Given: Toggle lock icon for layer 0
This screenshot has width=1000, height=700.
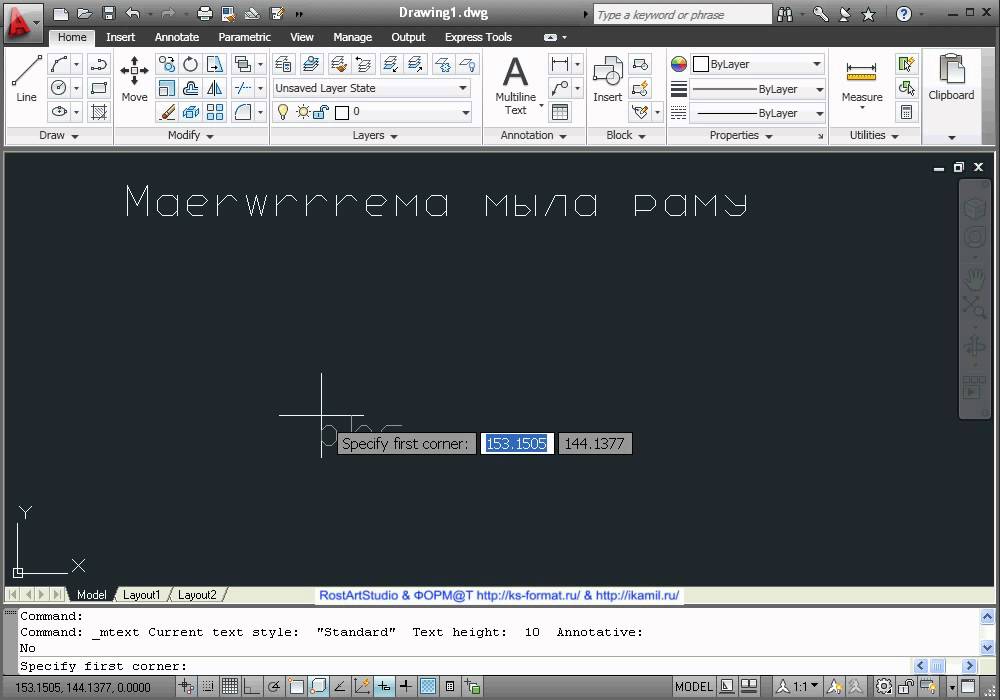Looking at the screenshot, I should (x=321, y=112).
